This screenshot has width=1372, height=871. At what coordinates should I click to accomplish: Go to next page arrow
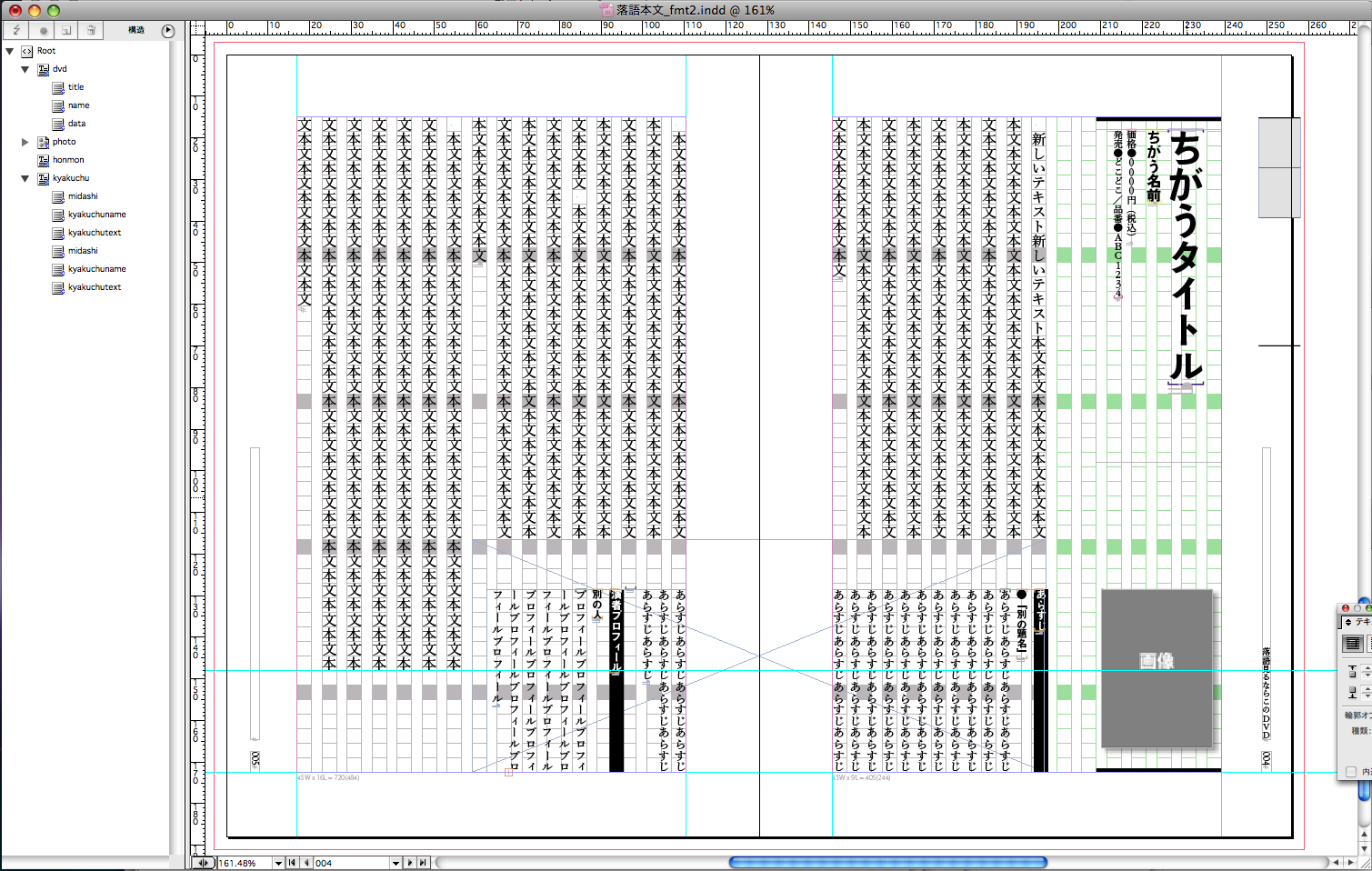[410, 863]
